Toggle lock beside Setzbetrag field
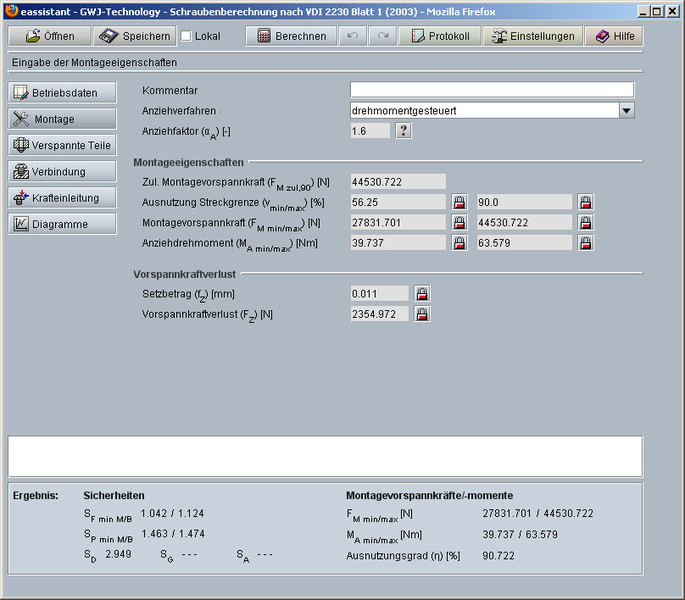This screenshot has height=600, width=685. coord(423,294)
